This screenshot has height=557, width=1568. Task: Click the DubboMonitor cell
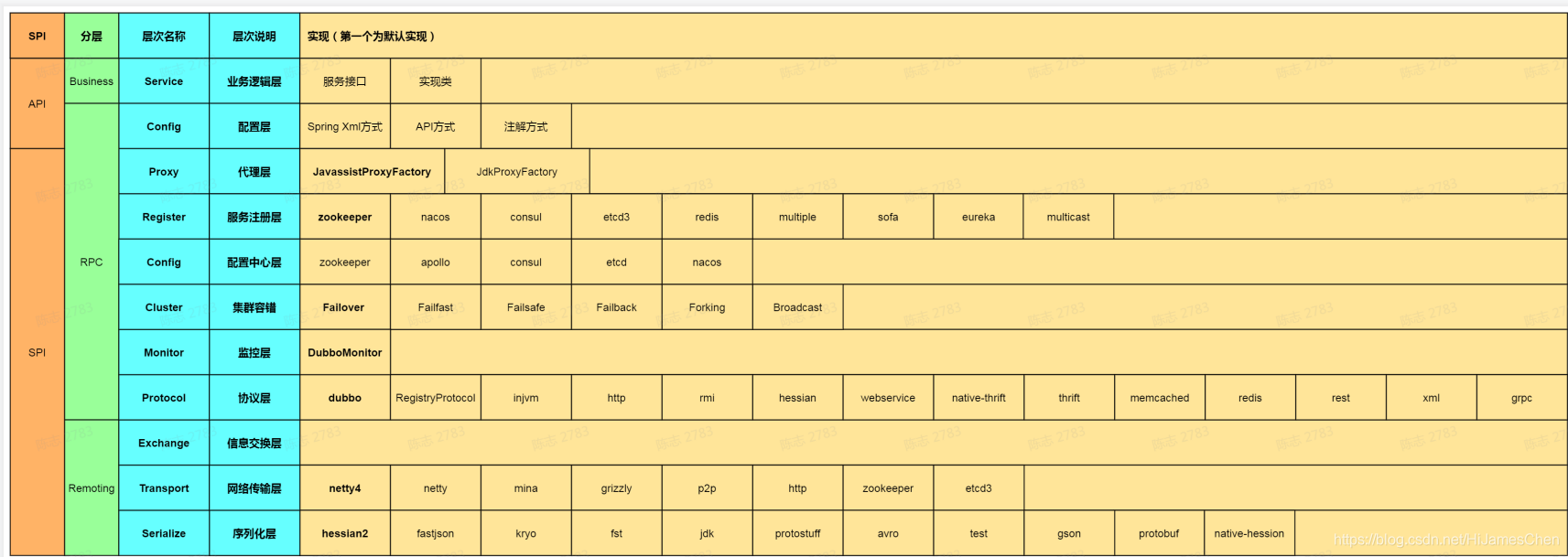click(345, 353)
